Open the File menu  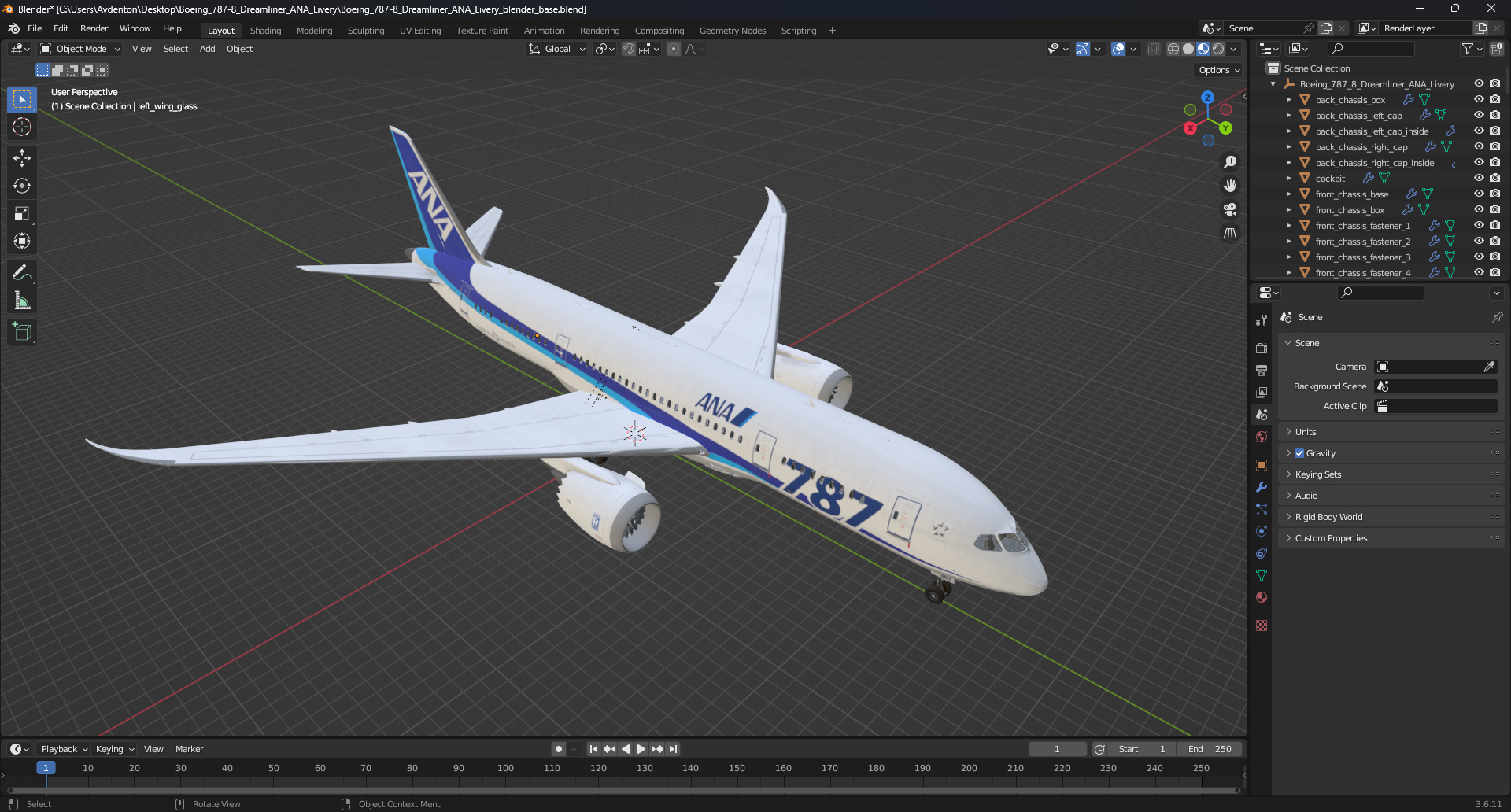point(35,28)
